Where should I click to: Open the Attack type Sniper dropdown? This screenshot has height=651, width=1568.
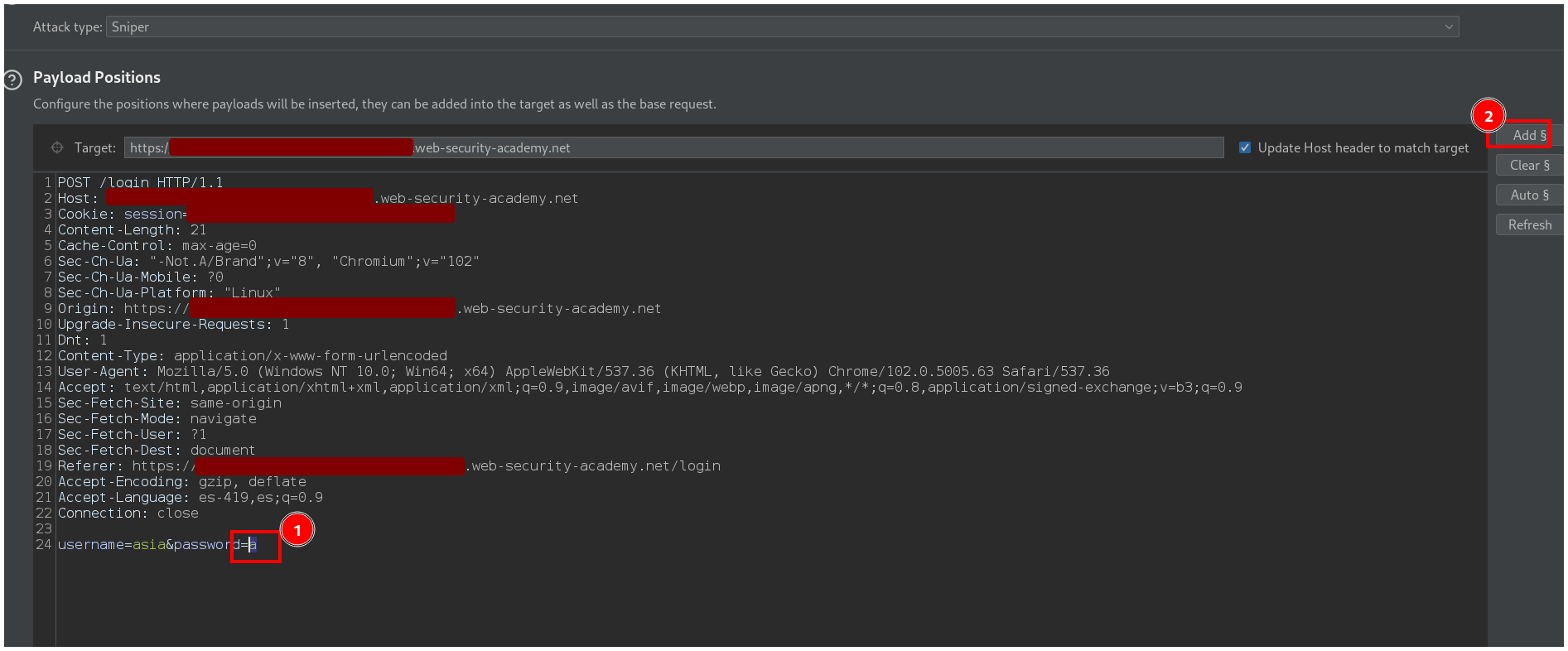pyautogui.click(x=782, y=27)
